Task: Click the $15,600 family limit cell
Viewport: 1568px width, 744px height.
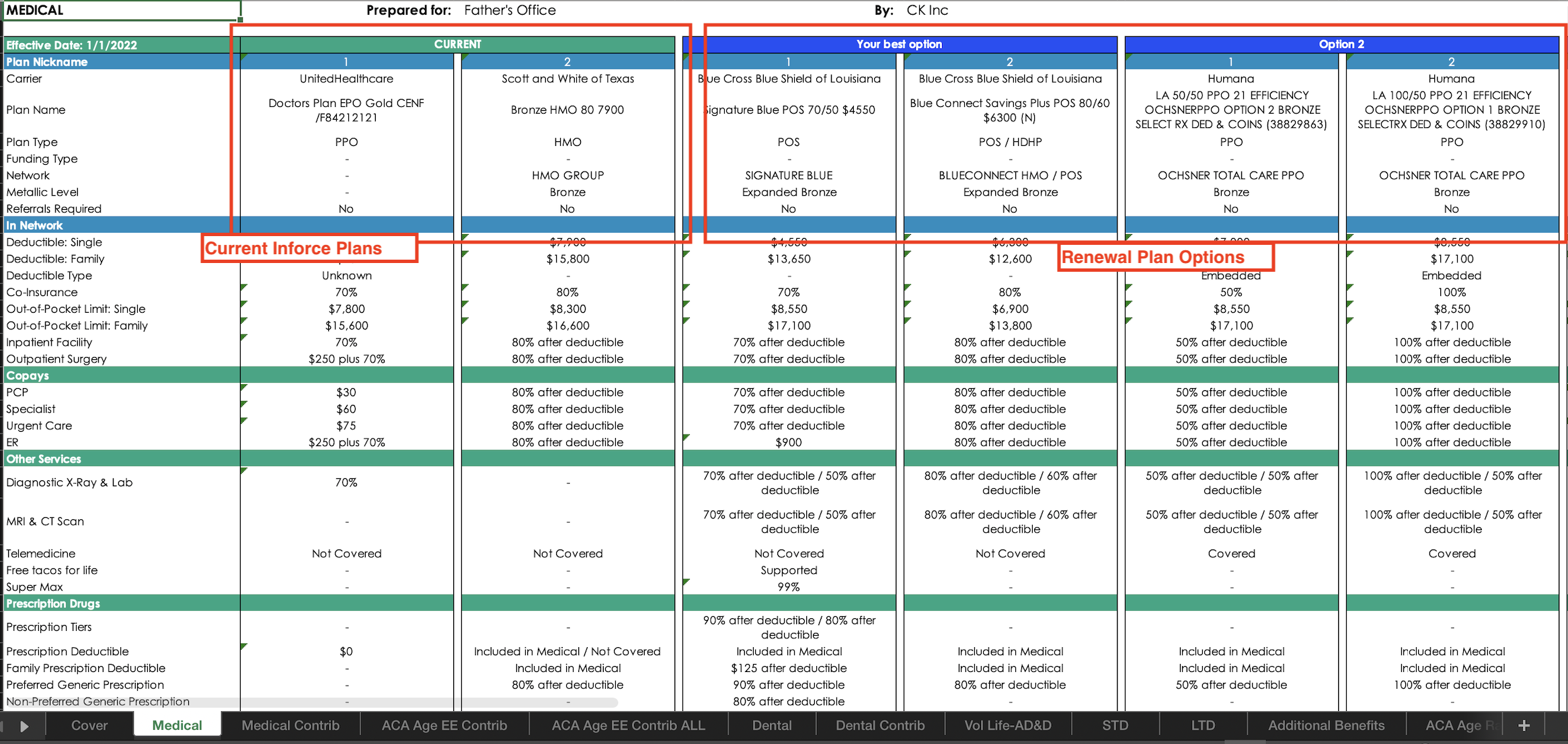Action: point(346,326)
